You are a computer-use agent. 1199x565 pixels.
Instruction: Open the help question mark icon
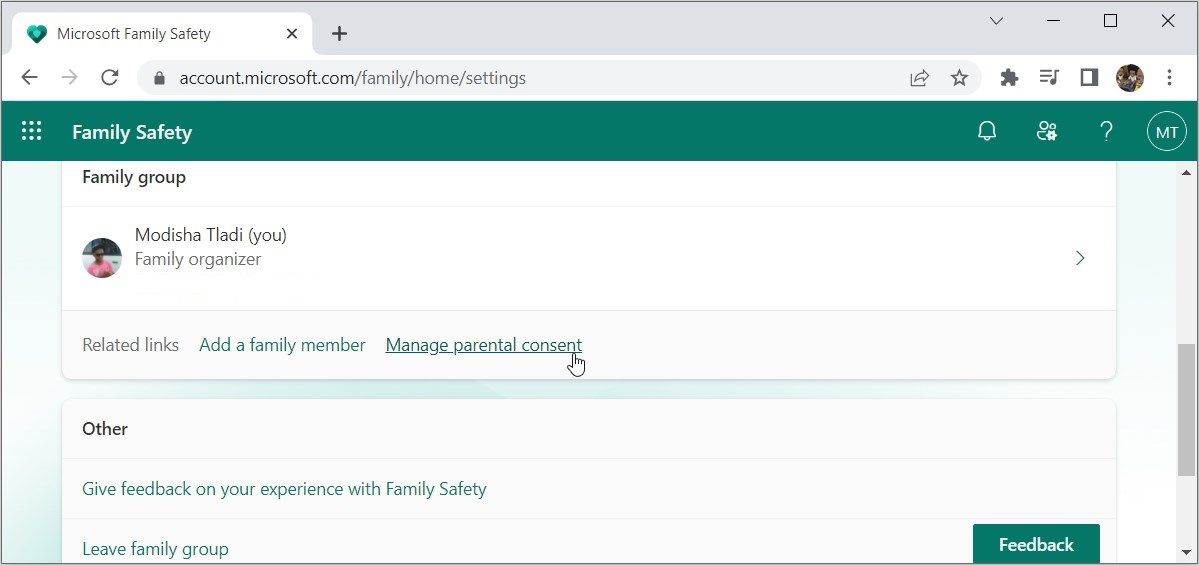click(x=1106, y=132)
